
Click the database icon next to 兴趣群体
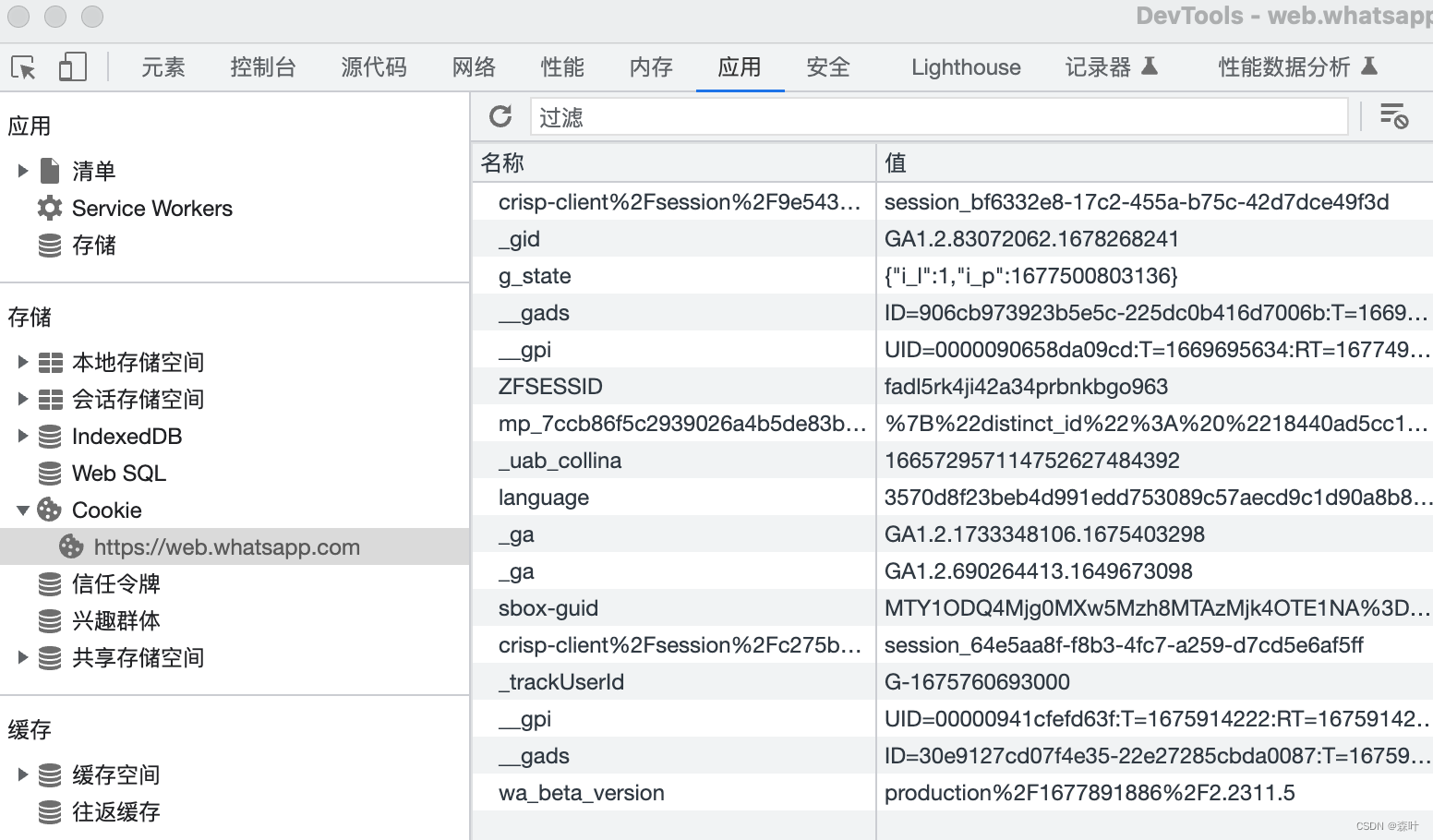click(x=50, y=620)
